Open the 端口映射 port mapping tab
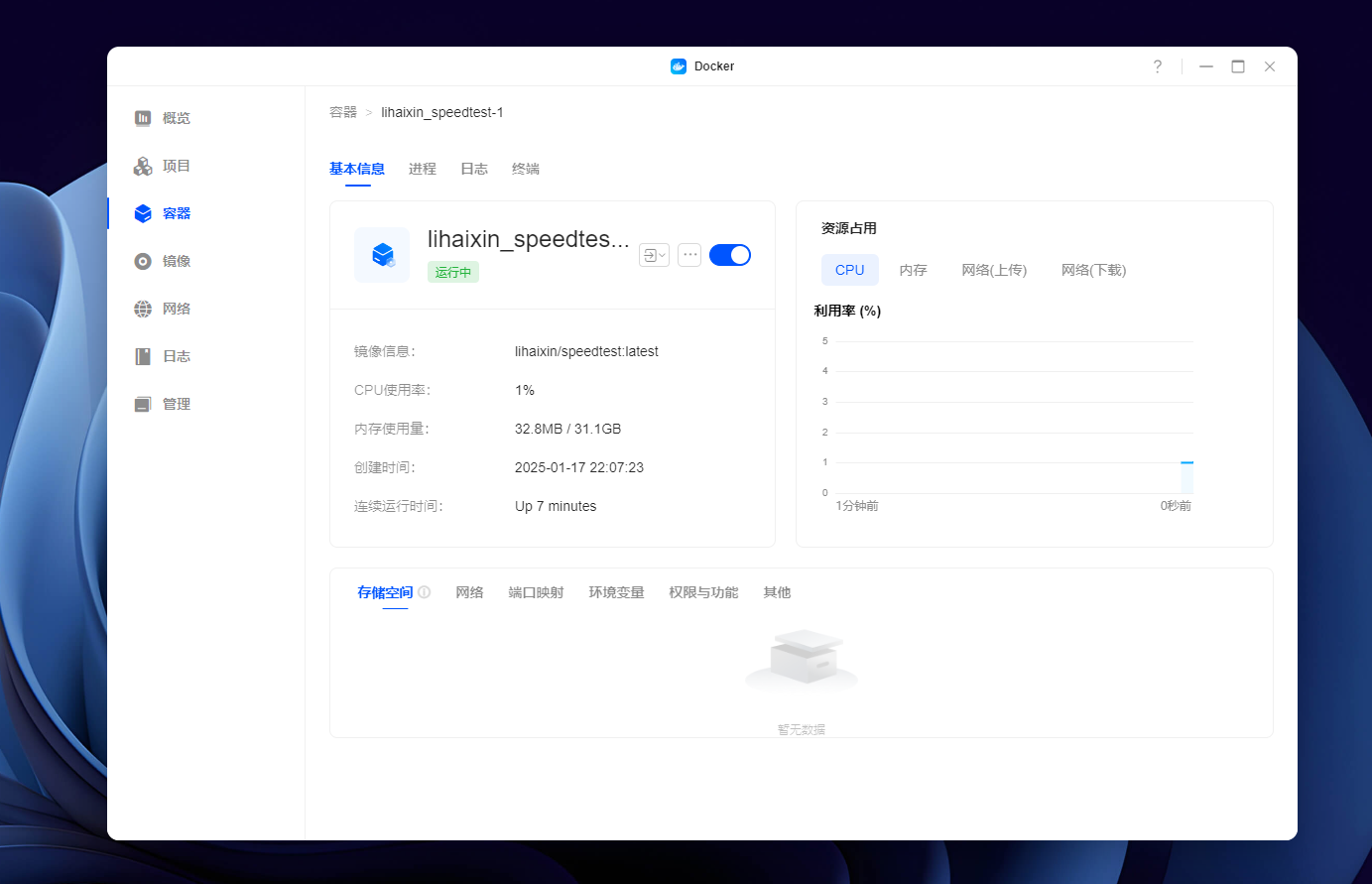Image resolution: width=1372 pixels, height=884 pixels. click(536, 592)
